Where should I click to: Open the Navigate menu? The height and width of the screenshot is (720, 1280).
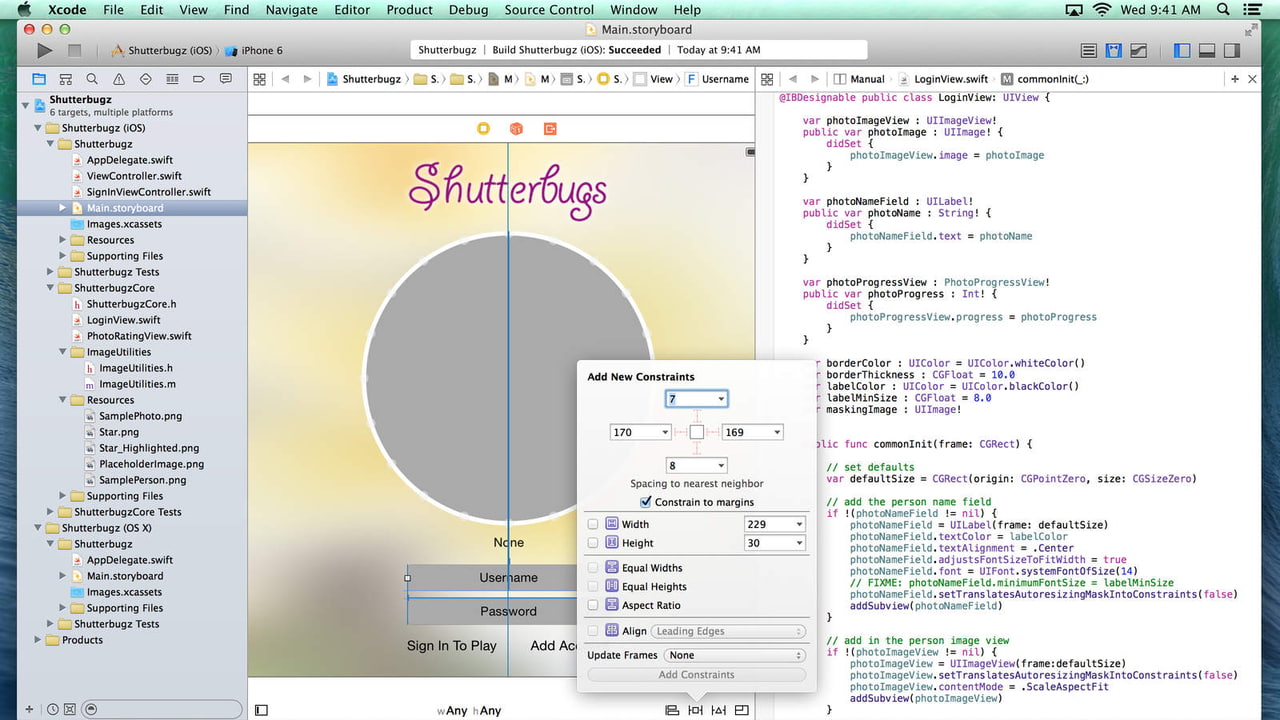tap(292, 10)
